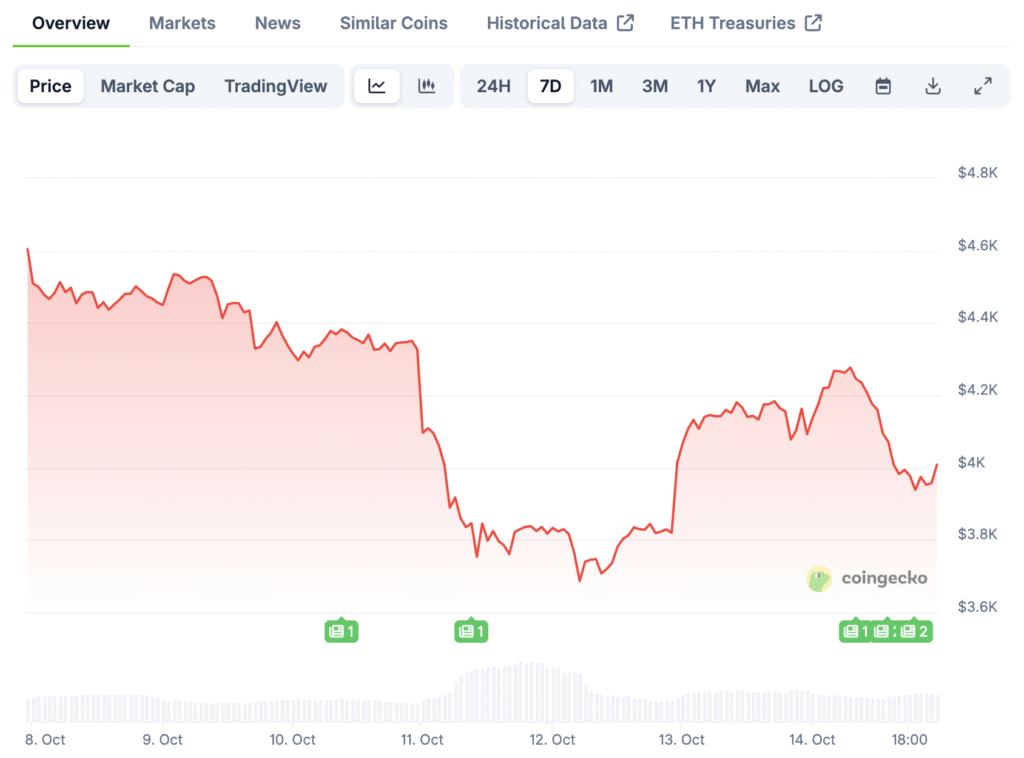Click the news marker near 11 Oct
Screen dimensions: 1024x758
pyautogui.click(x=471, y=631)
